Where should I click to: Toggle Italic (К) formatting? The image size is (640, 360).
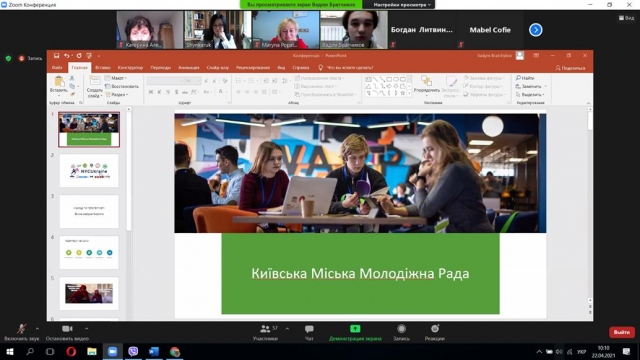click(159, 92)
